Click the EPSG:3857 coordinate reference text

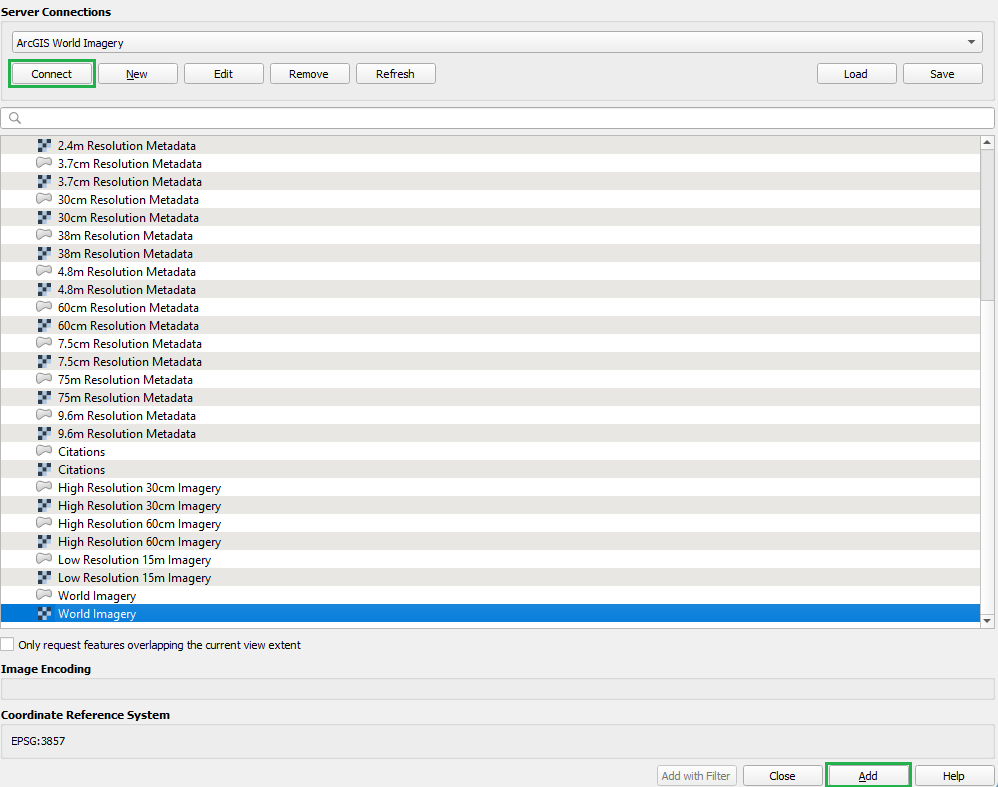[x=38, y=741]
